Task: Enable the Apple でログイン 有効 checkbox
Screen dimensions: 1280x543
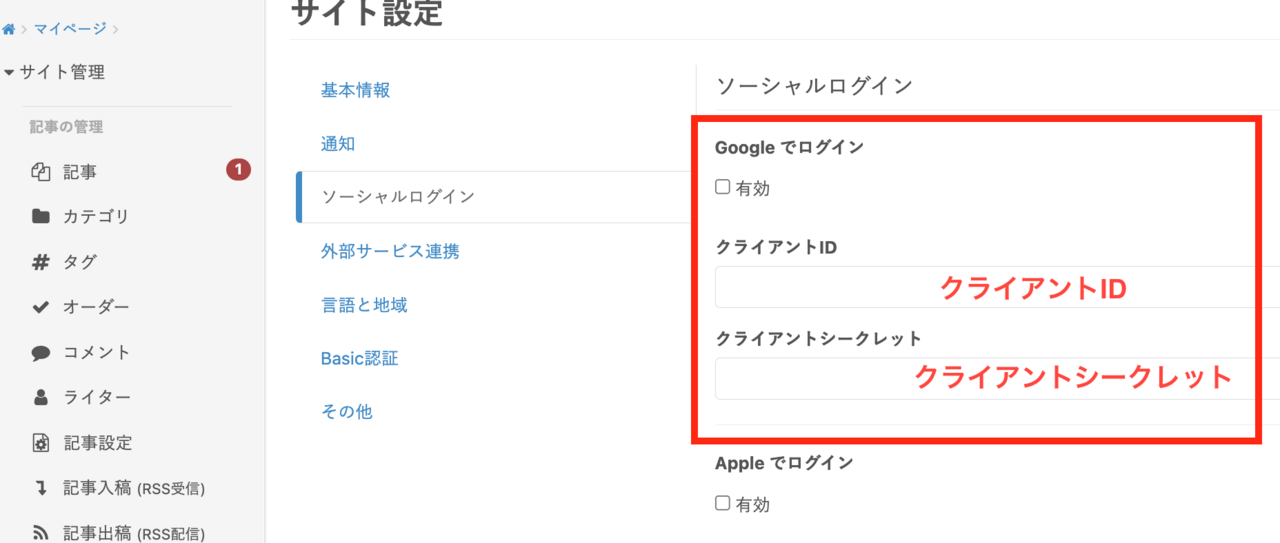Action: (723, 503)
